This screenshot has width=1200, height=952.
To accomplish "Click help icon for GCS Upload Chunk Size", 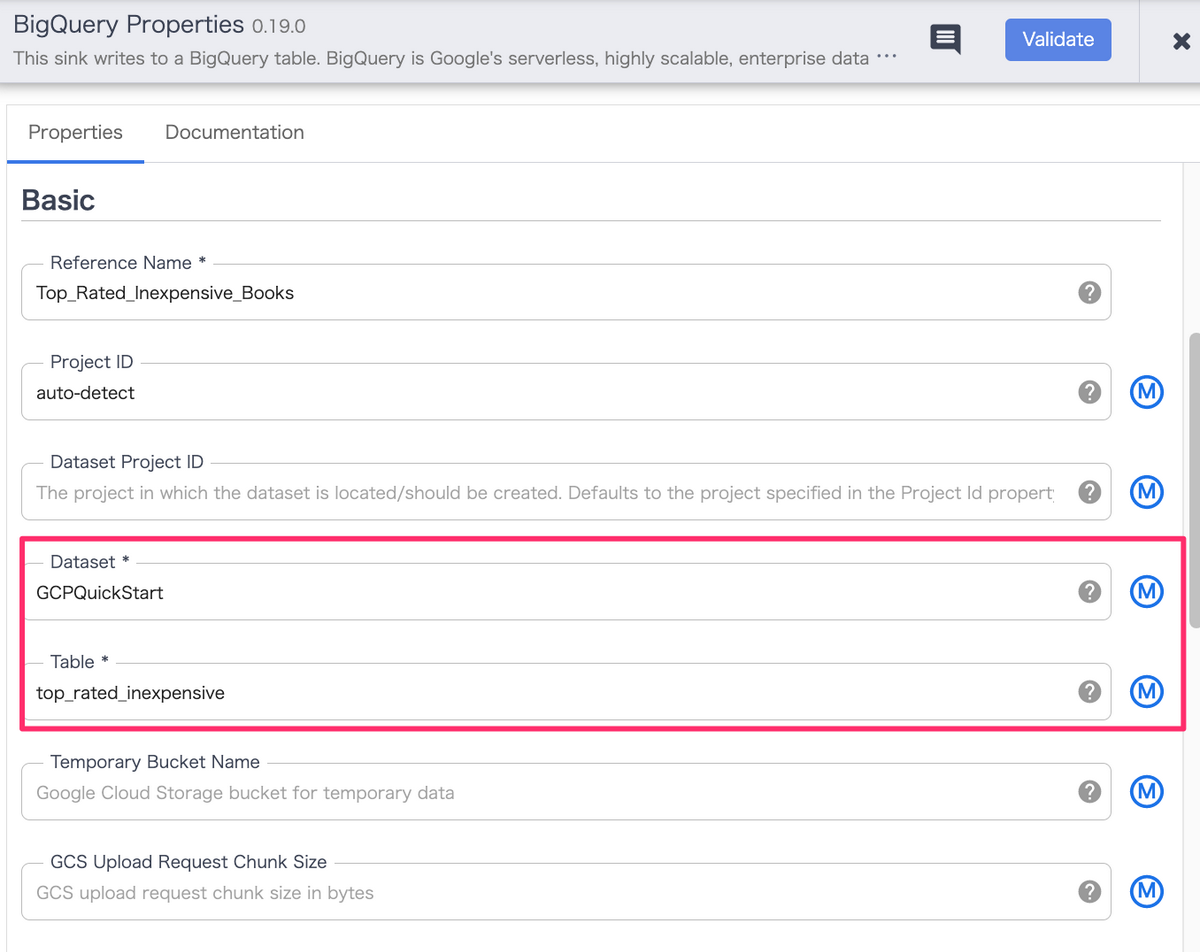I will 1090,892.
